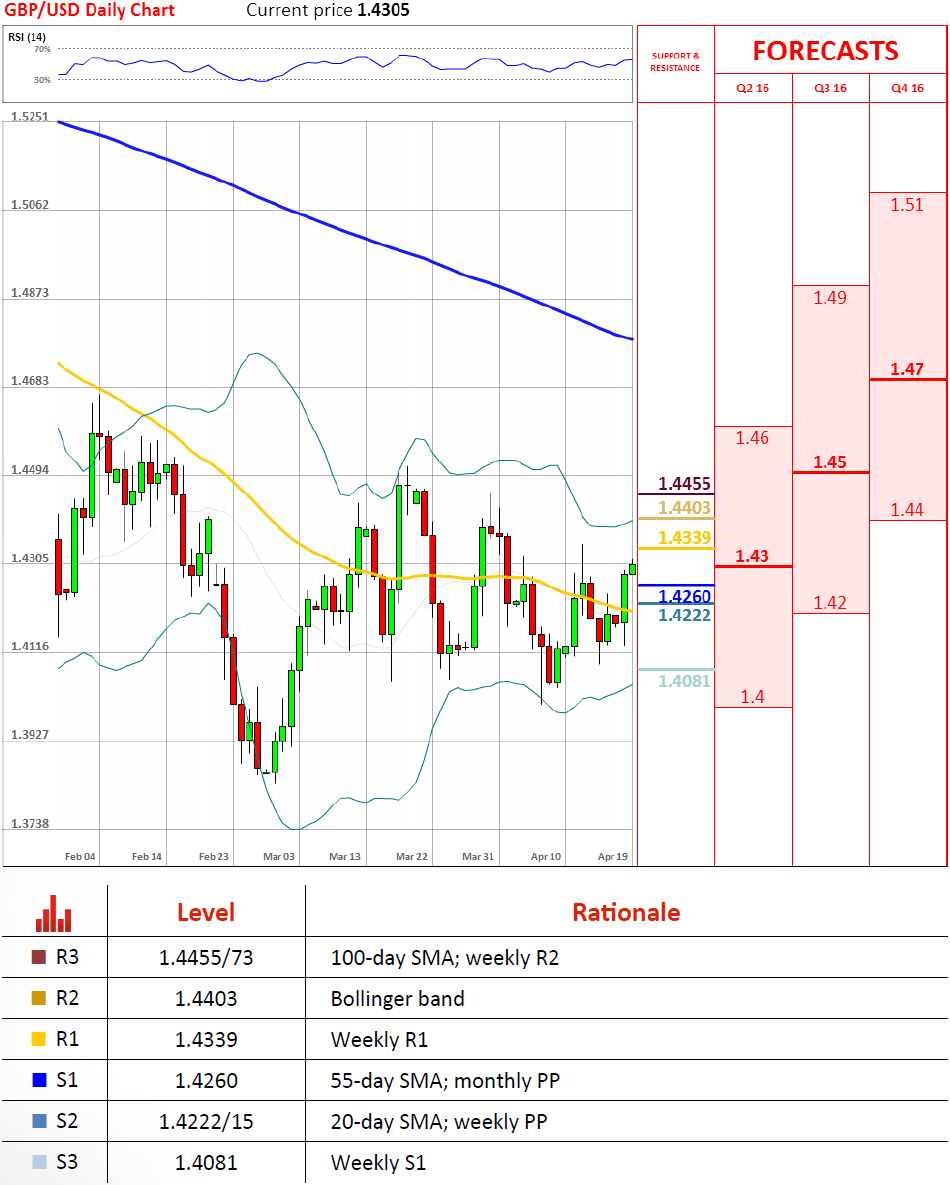This screenshot has width=950, height=1185.
Task: Click the S3 row label in table
Action: pyautogui.click(x=67, y=1162)
